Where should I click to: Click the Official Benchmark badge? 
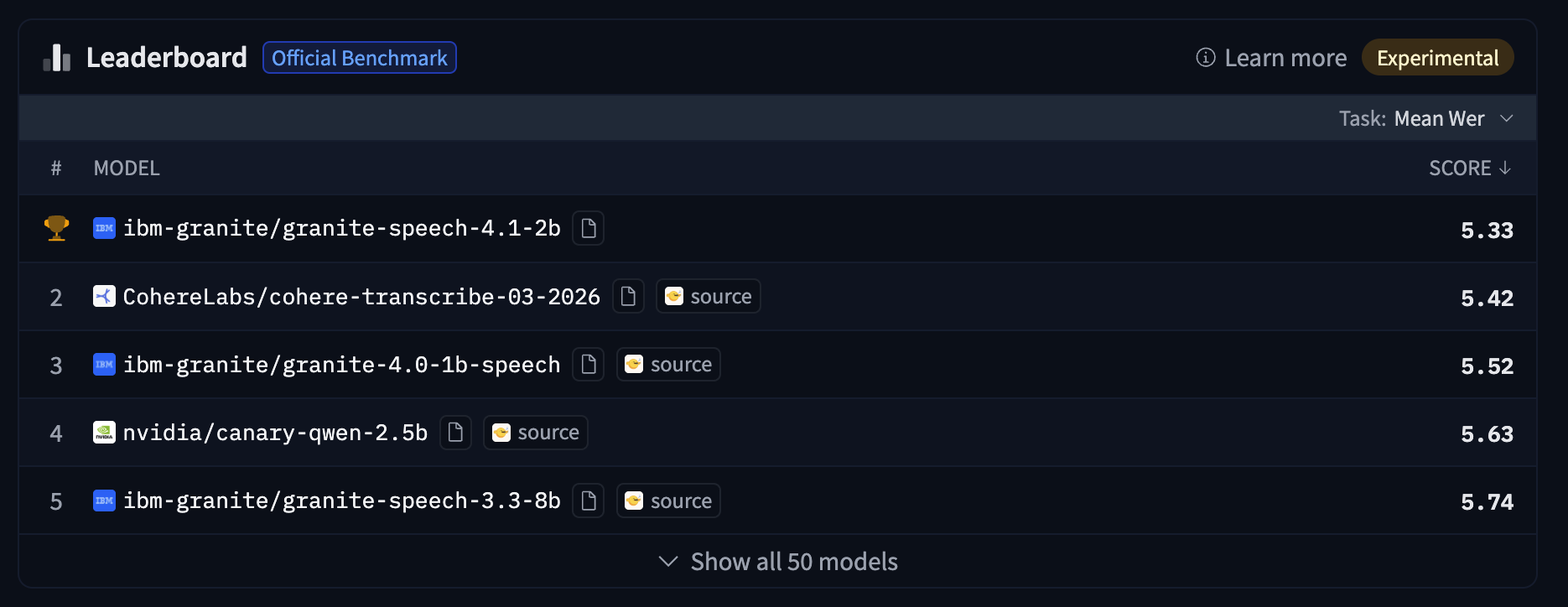tap(360, 58)
